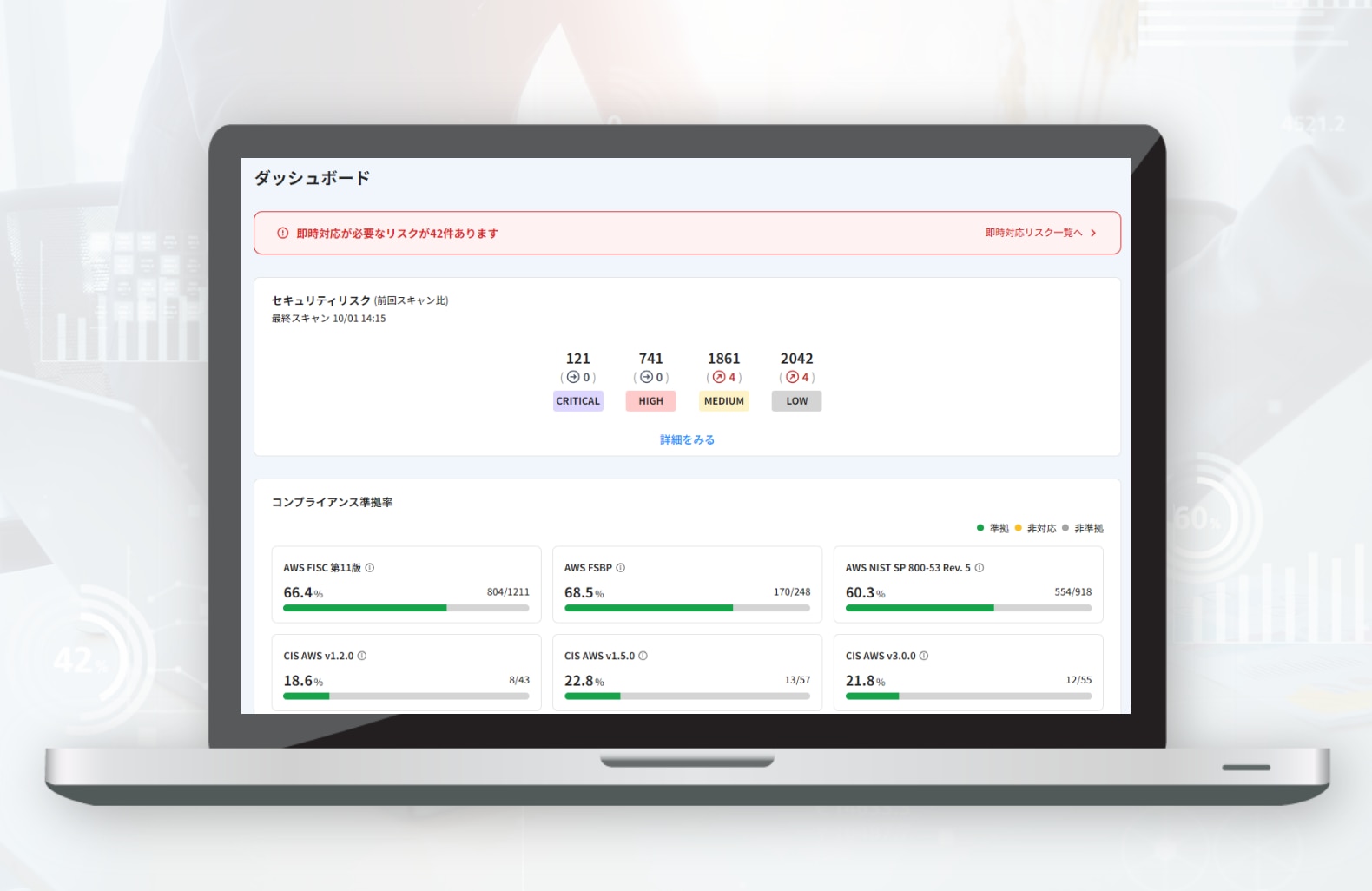The image size is (1372, 891).
Task: Click info icon next to CIS AWS v1.2.0
Action: click(362, 656)
